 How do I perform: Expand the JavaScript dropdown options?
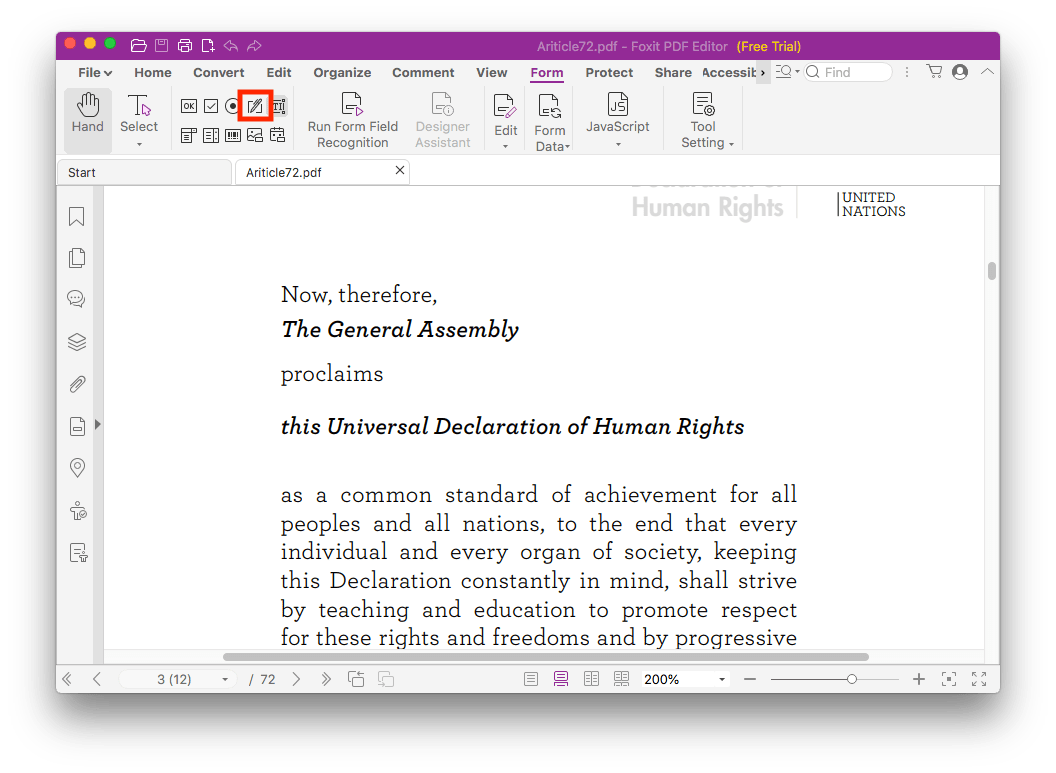click(617, 146)
